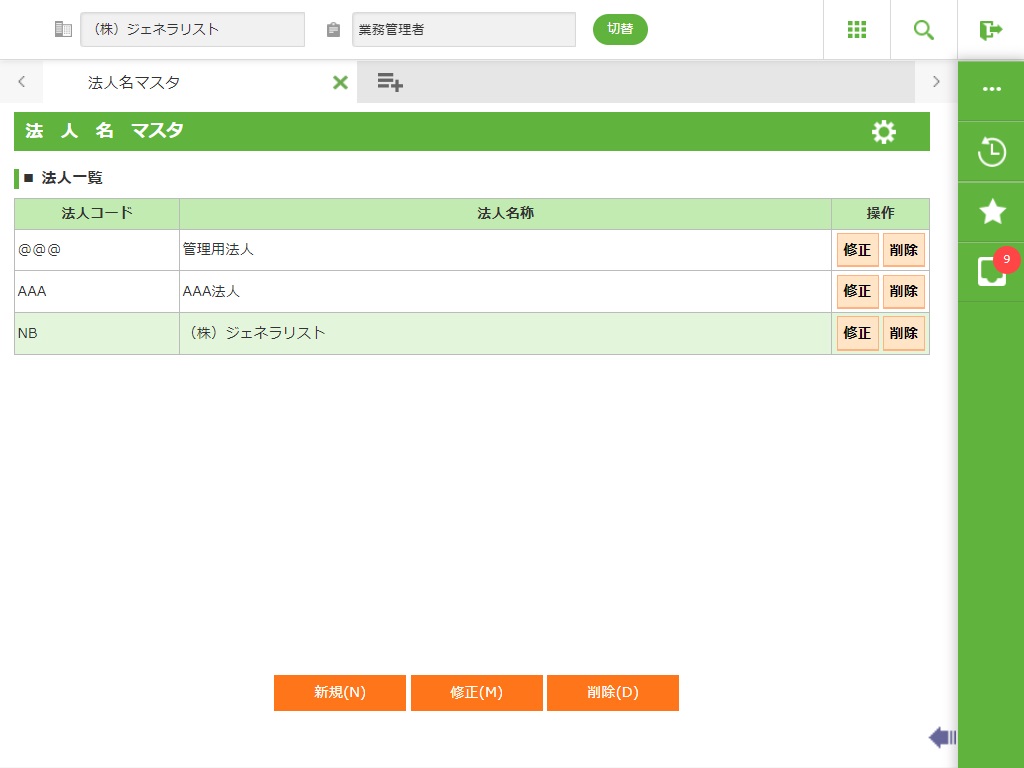Close the 法人名マスタ tab
This screenshot has width=1024, height=768.
(340, 82)
